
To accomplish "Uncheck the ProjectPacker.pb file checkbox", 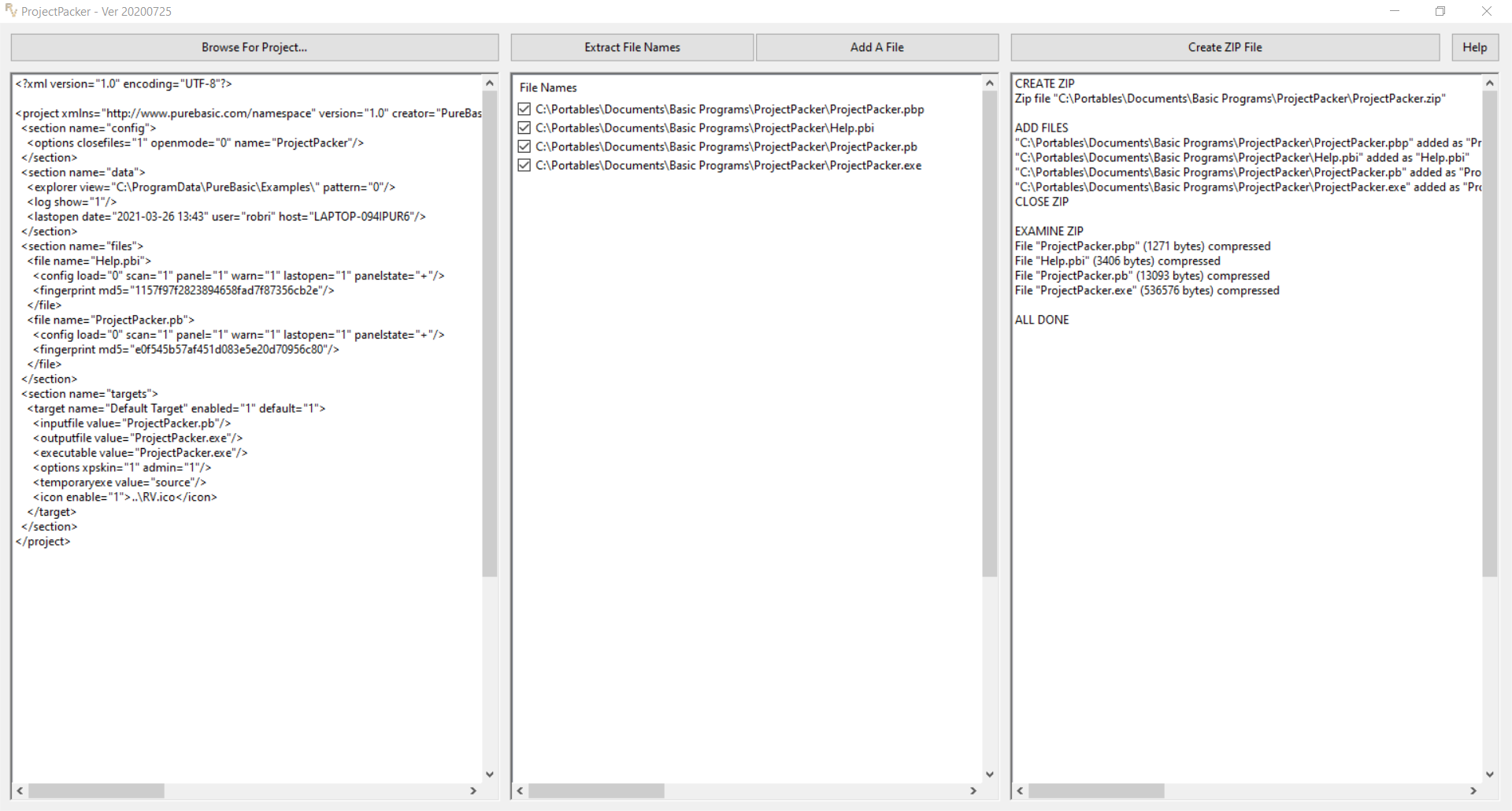I will (524, 146).
